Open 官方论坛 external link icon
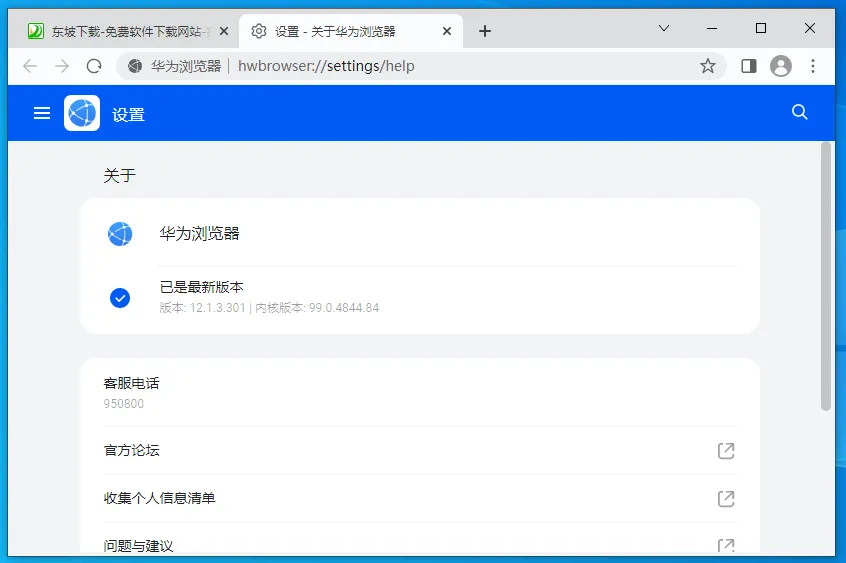846x563 pixels. [726, 451]
